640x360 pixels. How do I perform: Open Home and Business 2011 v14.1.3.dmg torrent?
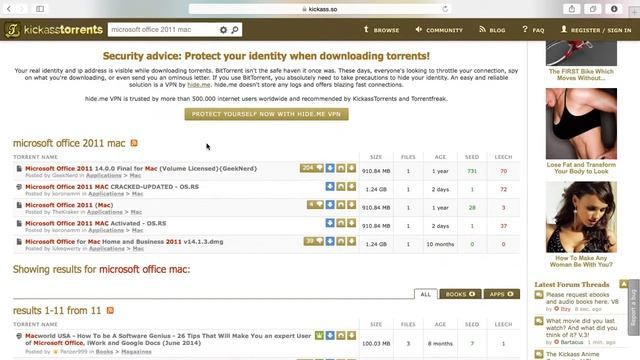tap(124, 242)
